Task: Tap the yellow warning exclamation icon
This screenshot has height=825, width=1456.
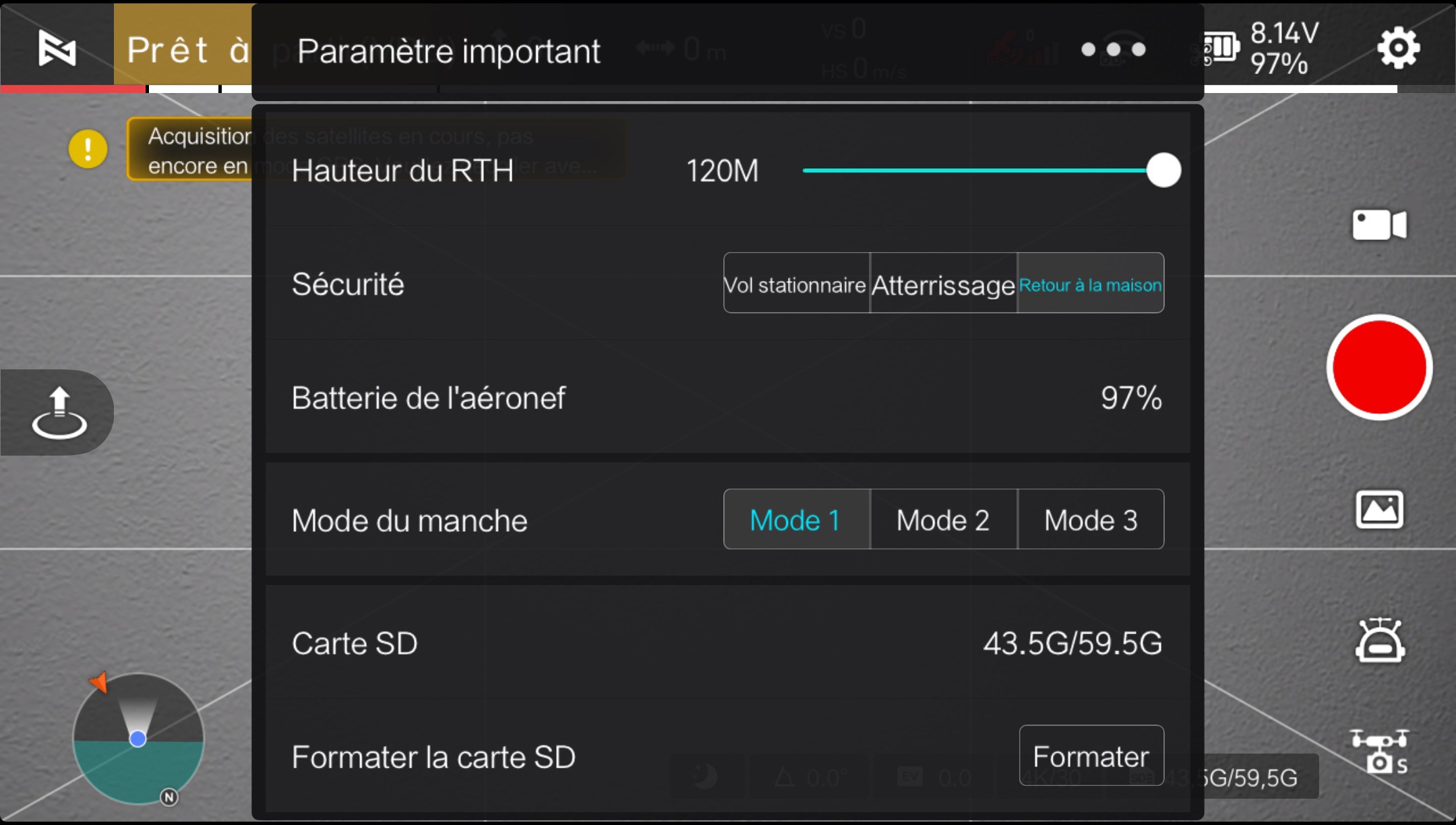Action: point(88,148)
